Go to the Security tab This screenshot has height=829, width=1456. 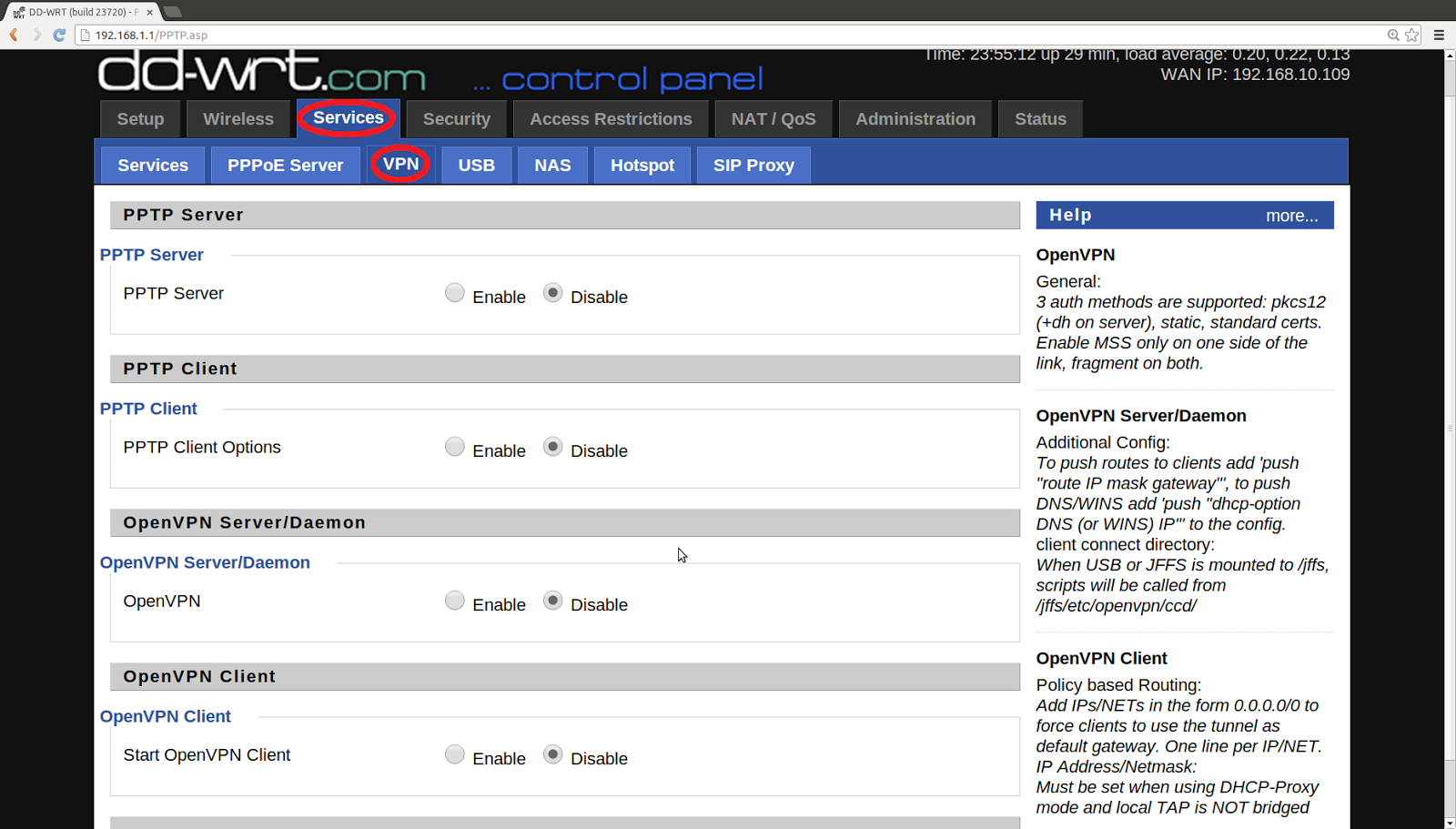(457, 119)
